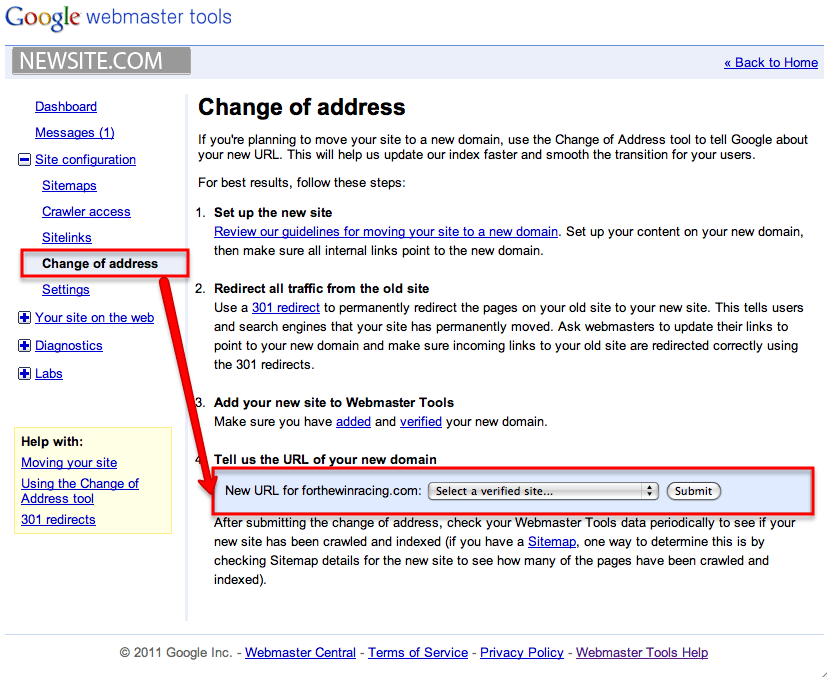Viewport: 827px width, 677px height.
Task: Open Moving your site help link
Action: (x=69, y=463)
